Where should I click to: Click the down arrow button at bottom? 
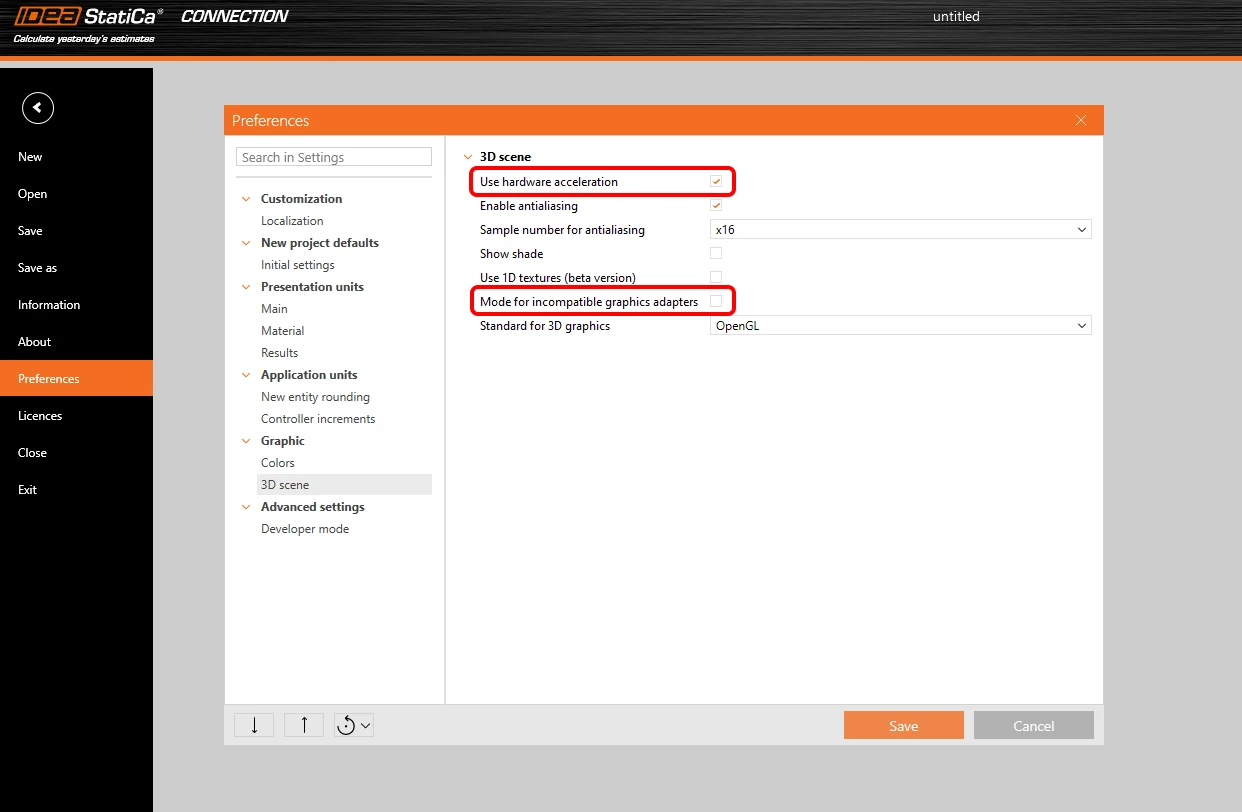coord(254,725)
